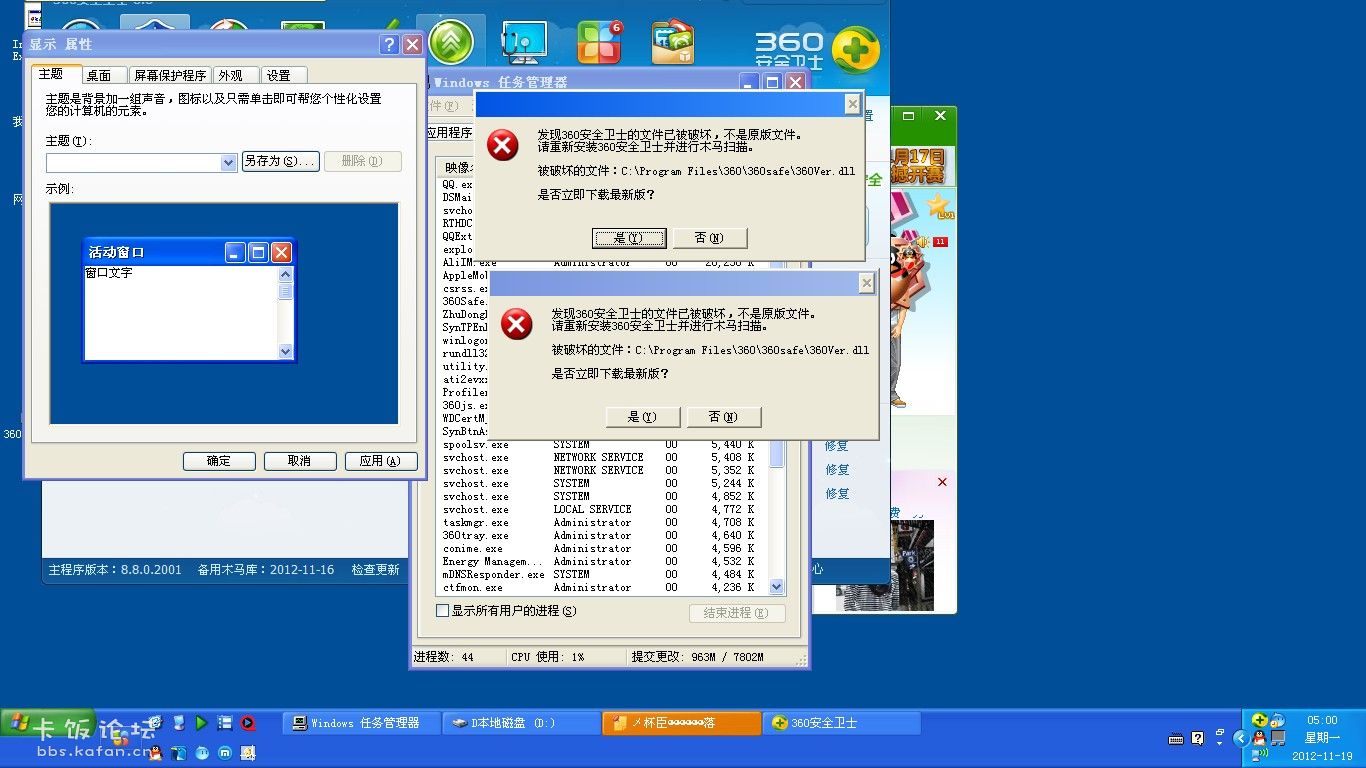
Task: Launch the Maxthon 'm' browser quick launch icon
Action: click(225, 752)
